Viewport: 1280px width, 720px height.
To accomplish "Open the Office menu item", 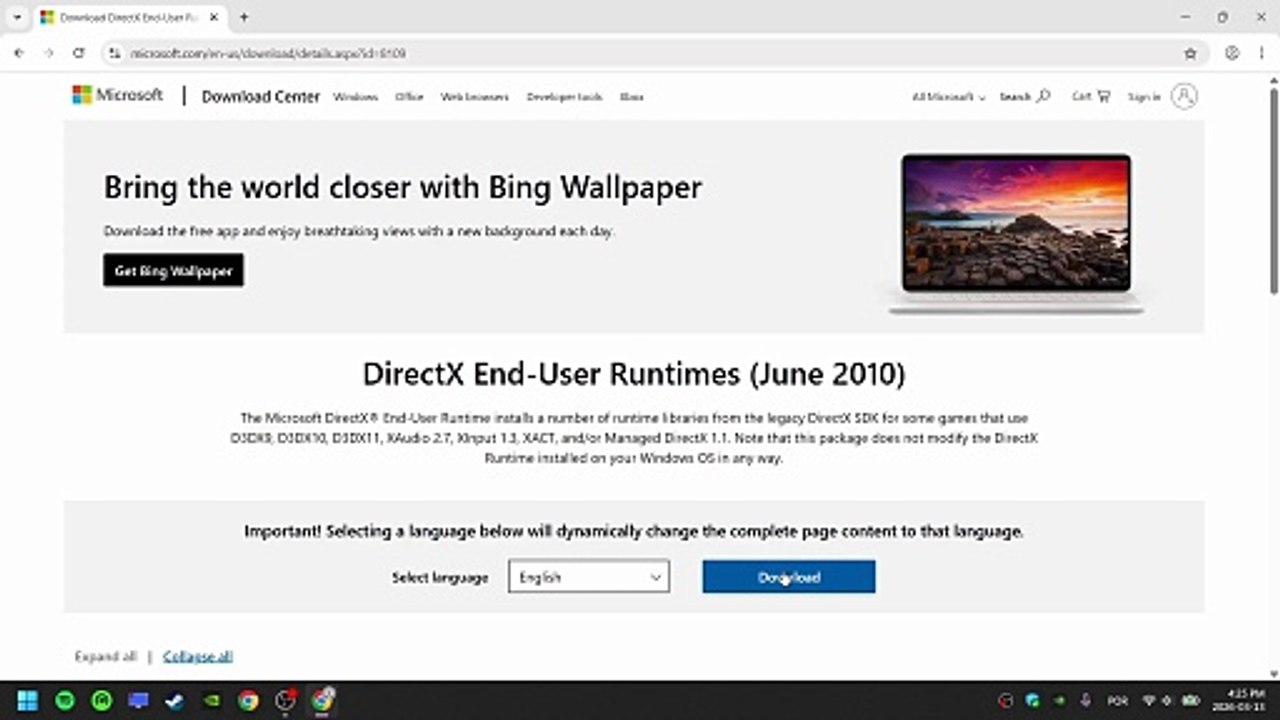I will [409, 97].
